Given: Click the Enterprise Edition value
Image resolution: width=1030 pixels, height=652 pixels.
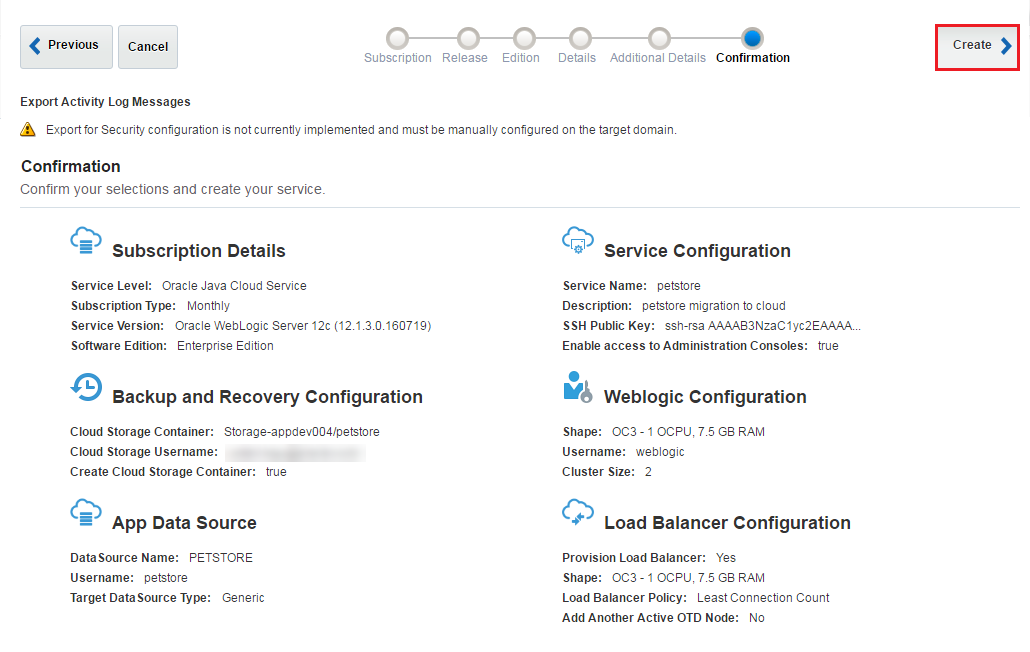Looking at the screenshot, I should pyautogui.click(x=225, y=346).
